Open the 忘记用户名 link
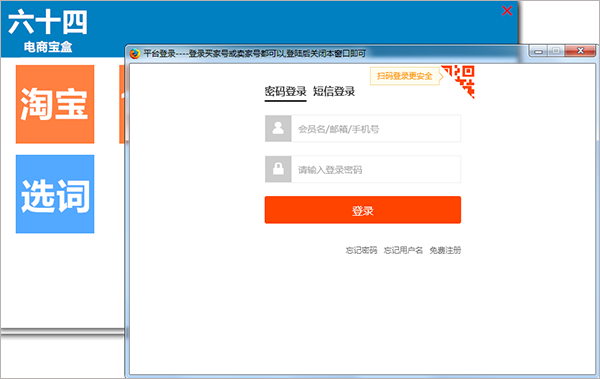600x379 pixels. click(x=403, y=250)
